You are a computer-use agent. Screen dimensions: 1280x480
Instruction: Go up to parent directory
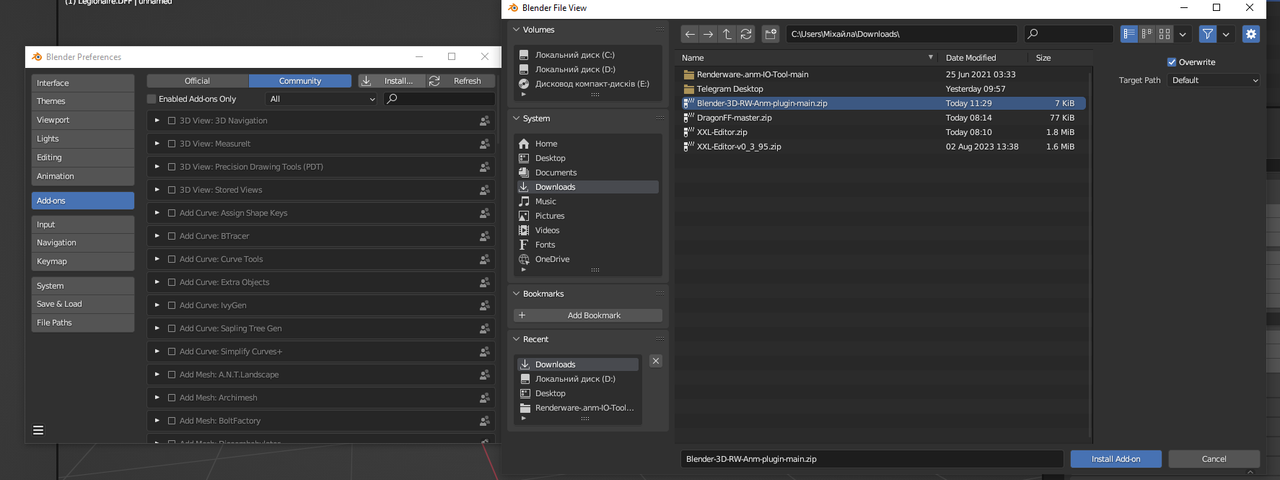point(727,34)
